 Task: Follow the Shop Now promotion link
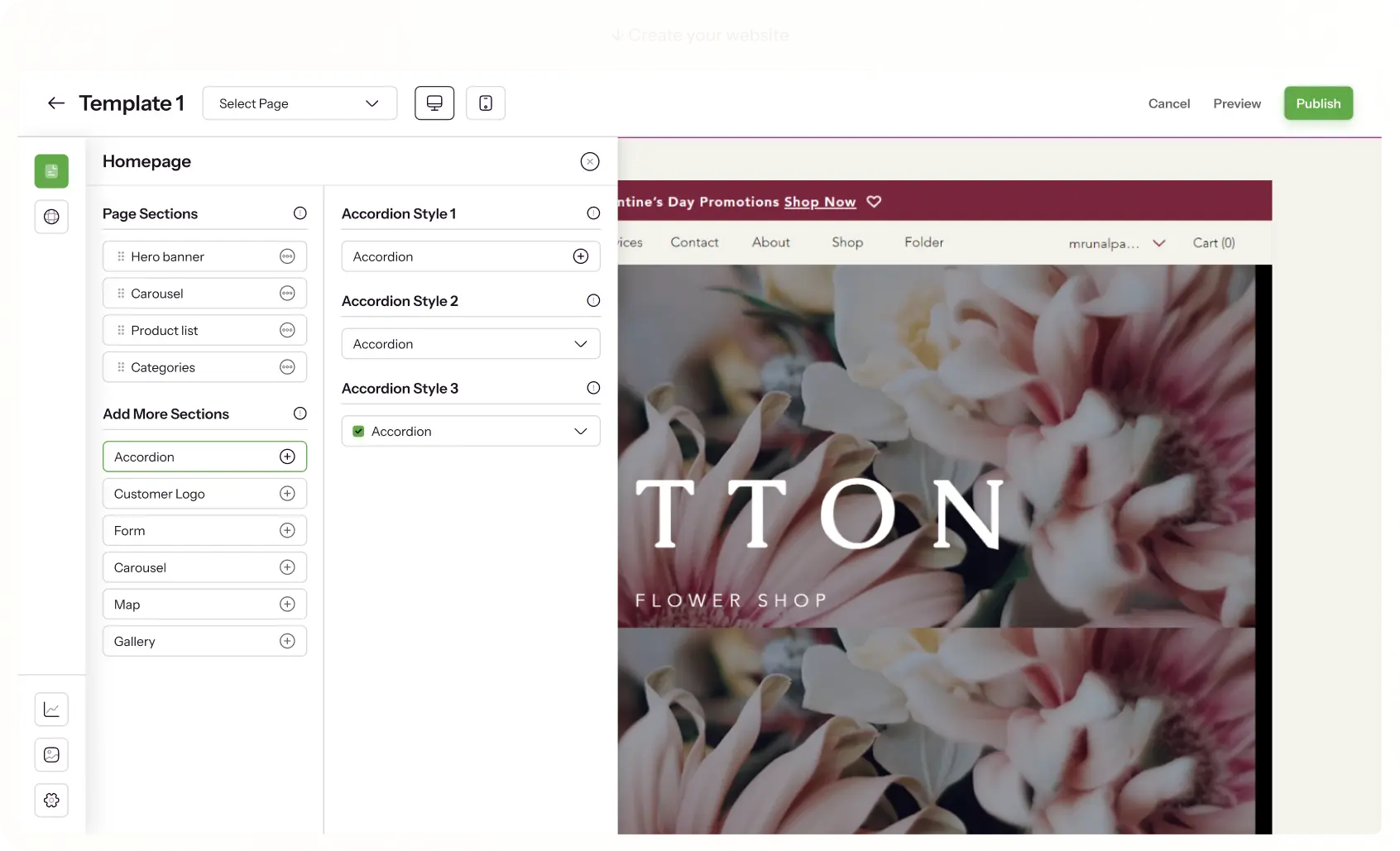point(819,202)
